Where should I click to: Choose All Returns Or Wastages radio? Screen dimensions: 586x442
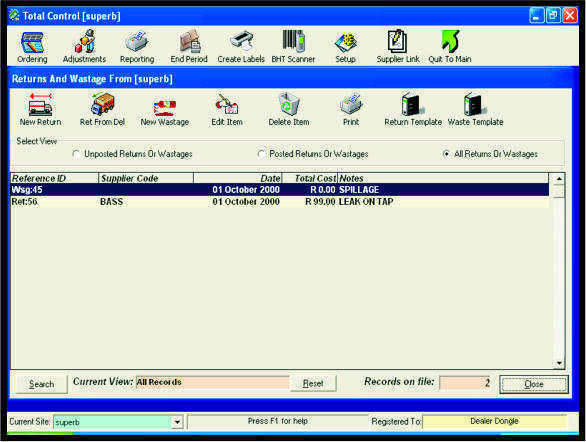pyautogui.click(x=446, y=154)
